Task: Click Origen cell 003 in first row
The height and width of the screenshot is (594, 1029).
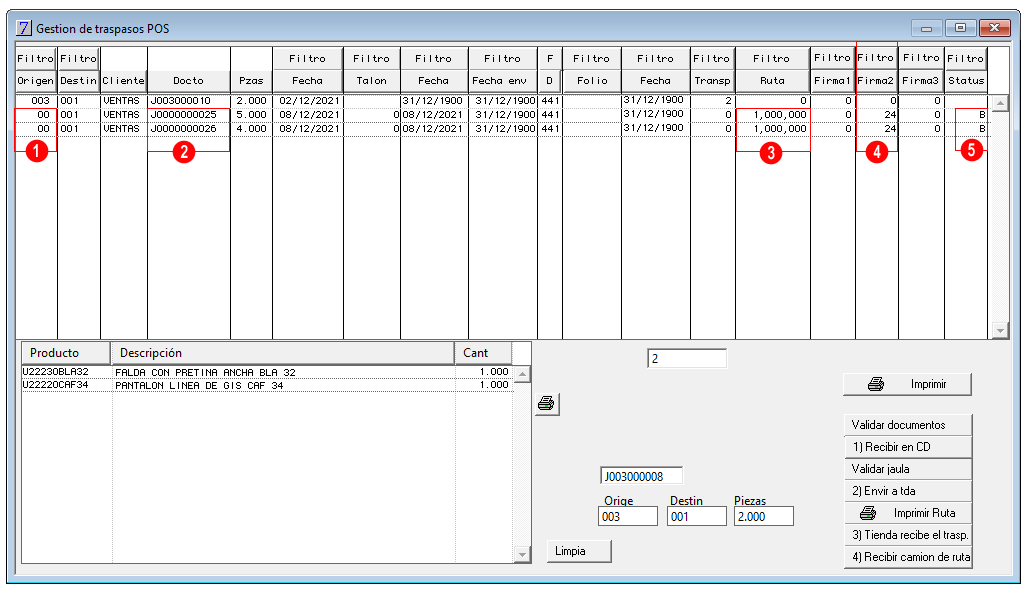Action: (37, 100)
